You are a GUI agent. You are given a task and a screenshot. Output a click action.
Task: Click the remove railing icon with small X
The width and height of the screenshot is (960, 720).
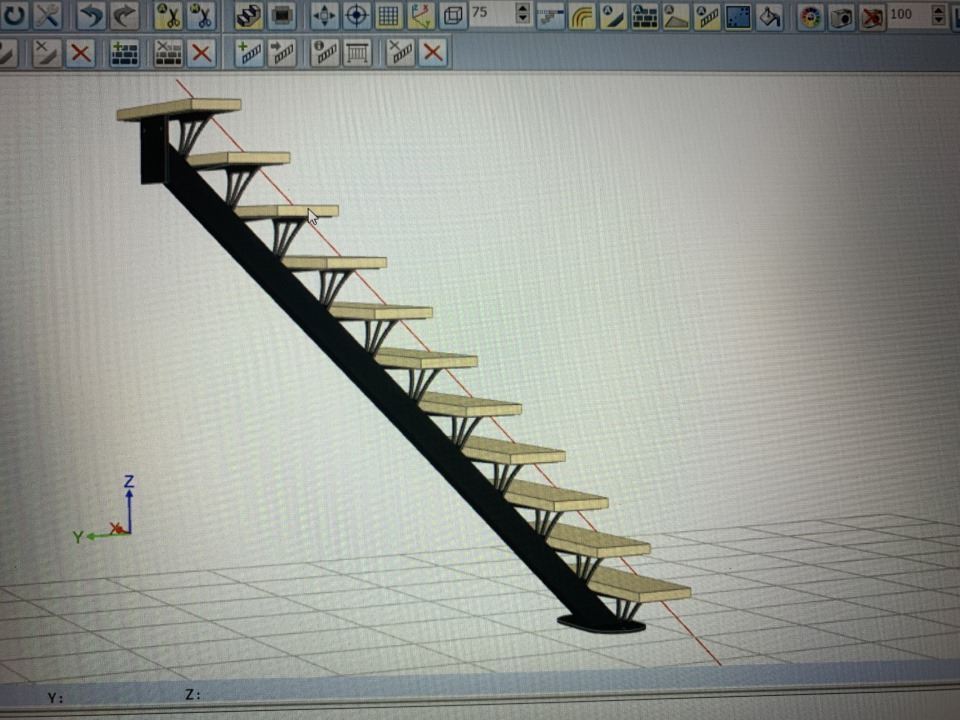(400, 53)
